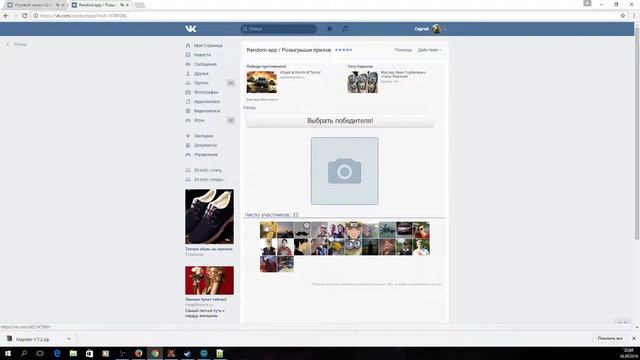The height and width of the screenshot is (360, 640).
Task: Open new tab button
Action: click(140, 5)
